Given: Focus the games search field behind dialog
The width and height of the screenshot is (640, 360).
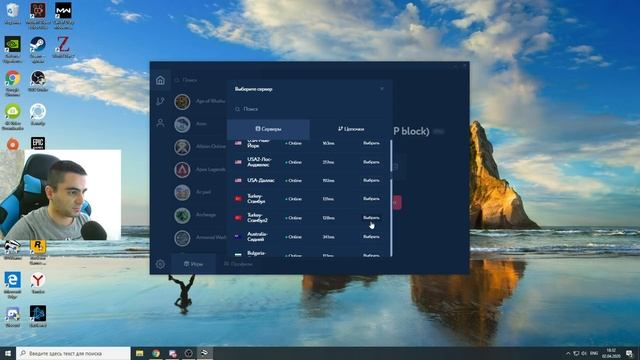Looking at the screenshot, I should [x=200, y=80].
